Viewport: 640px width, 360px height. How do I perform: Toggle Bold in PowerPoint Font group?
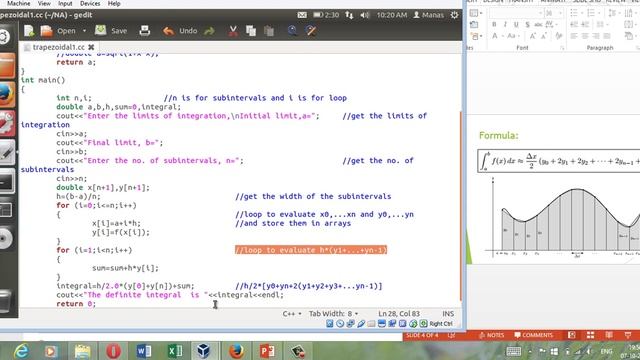pos(494,24)
